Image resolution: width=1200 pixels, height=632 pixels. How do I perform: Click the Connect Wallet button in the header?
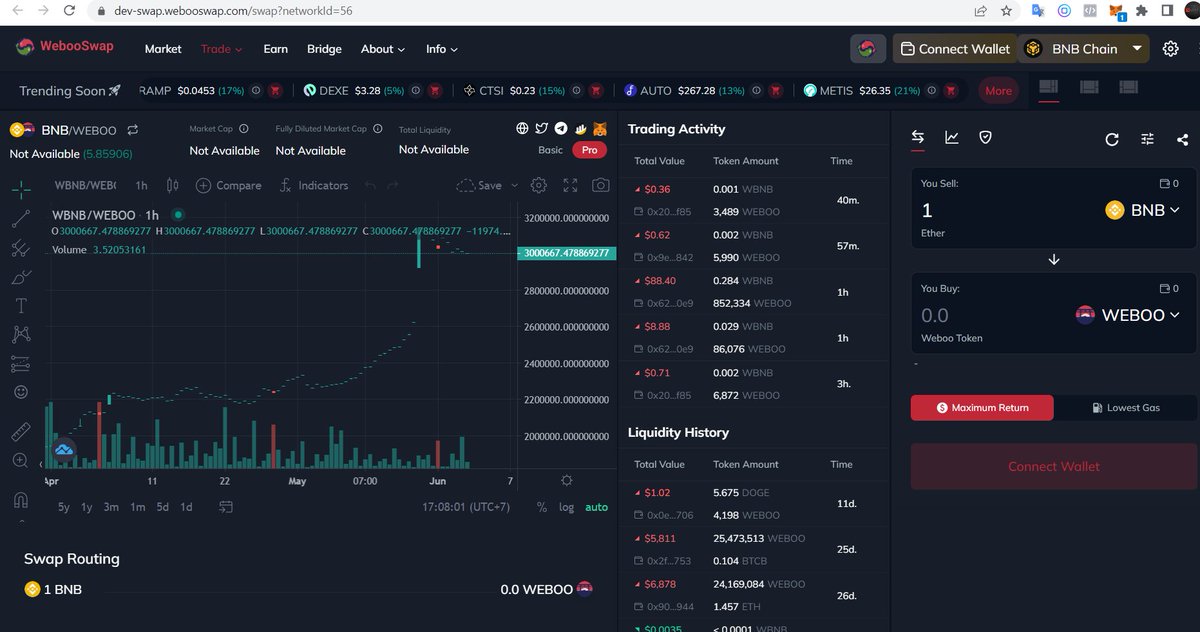click(954, 49)
